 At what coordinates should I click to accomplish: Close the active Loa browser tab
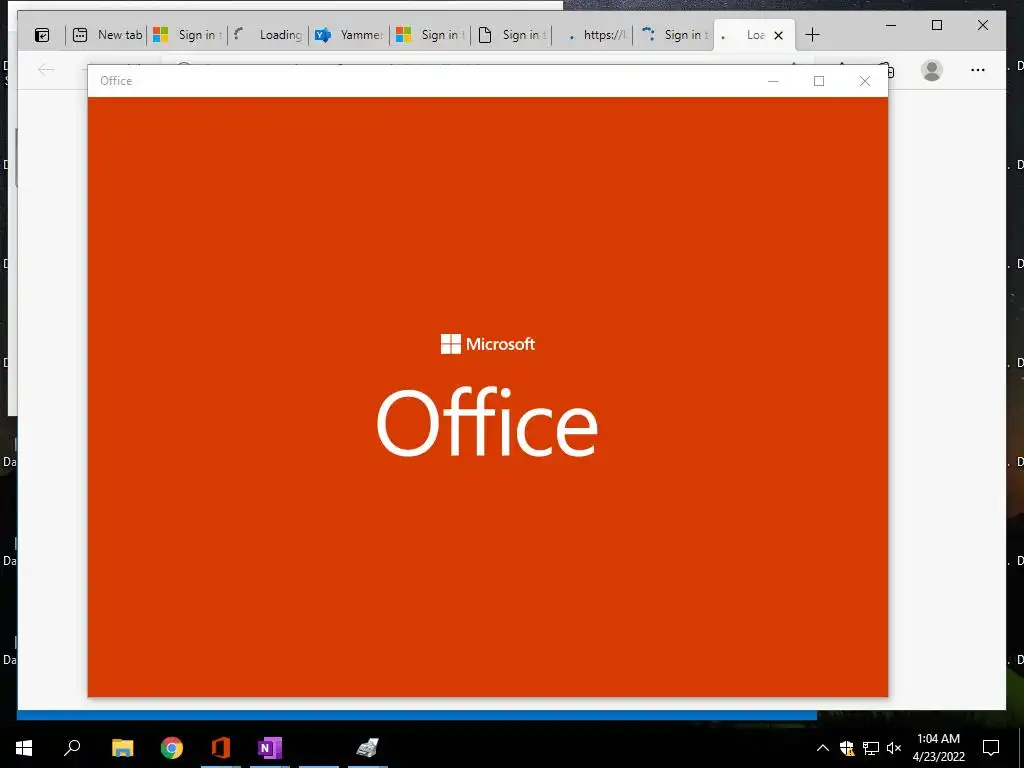778,35
